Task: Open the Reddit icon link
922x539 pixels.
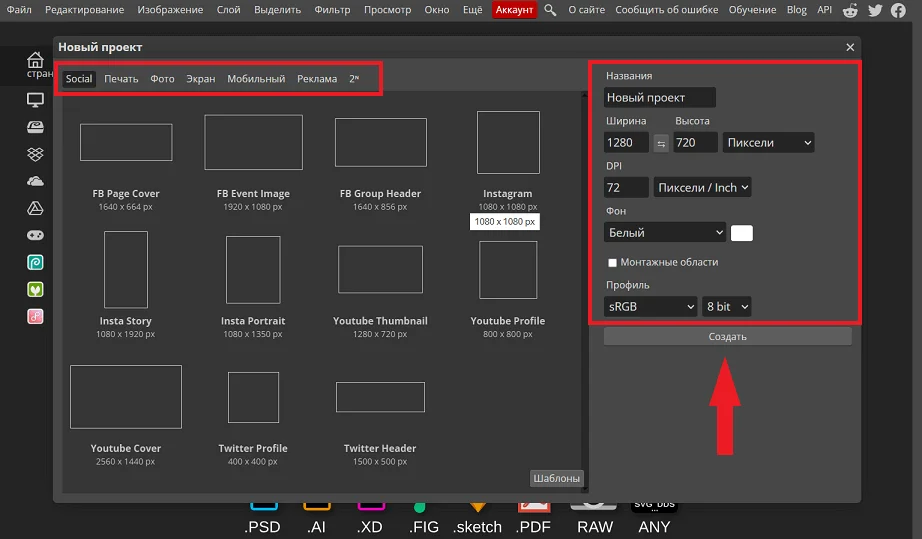Action: (x=850, y=10)
